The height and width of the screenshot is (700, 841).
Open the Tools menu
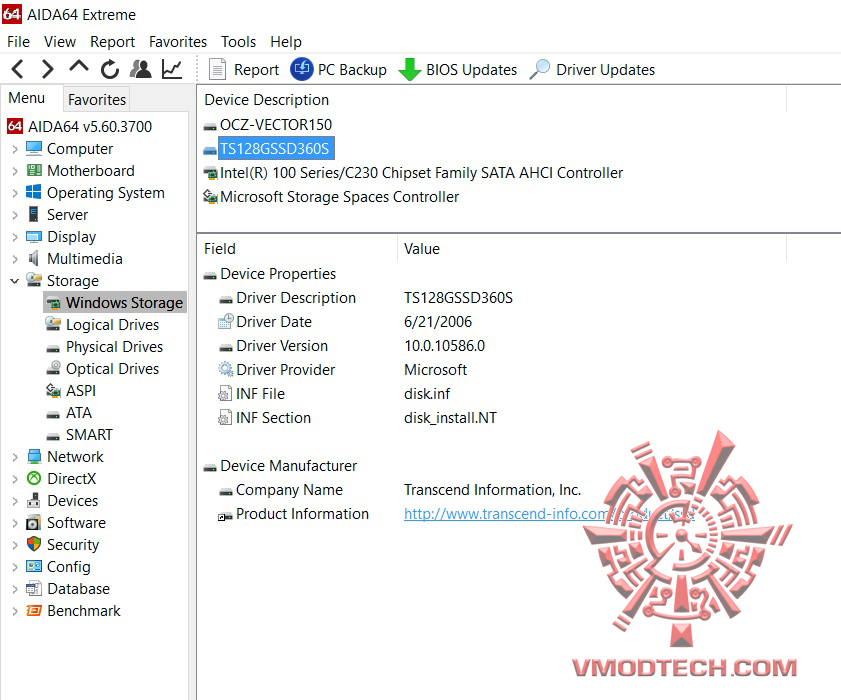(x=238, y=41)
